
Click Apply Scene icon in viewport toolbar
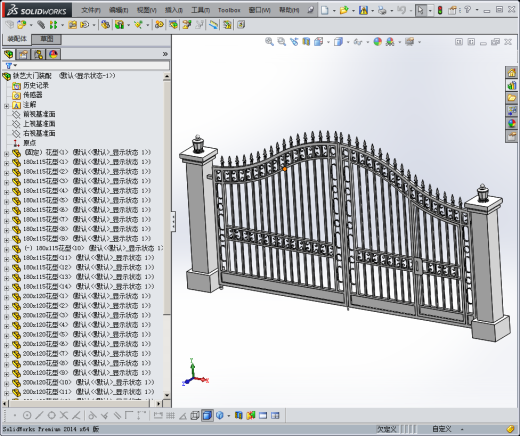pos(390,42)
